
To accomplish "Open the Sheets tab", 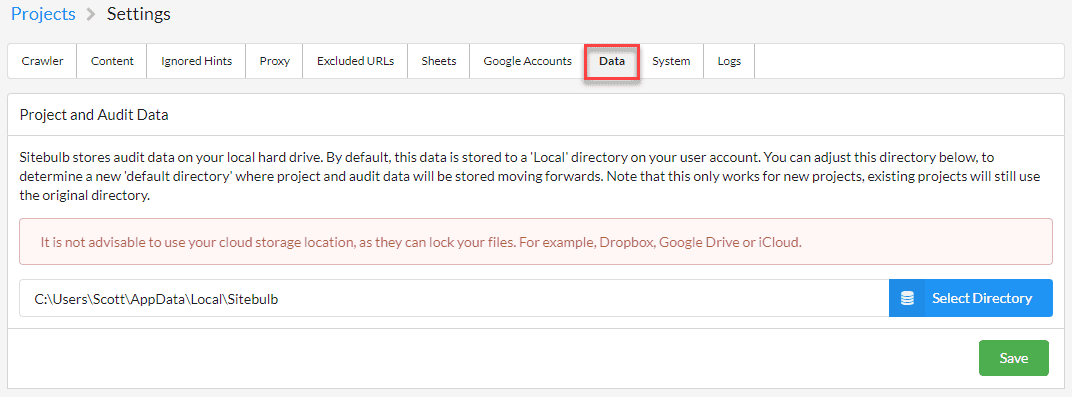I will pos(439,61).
